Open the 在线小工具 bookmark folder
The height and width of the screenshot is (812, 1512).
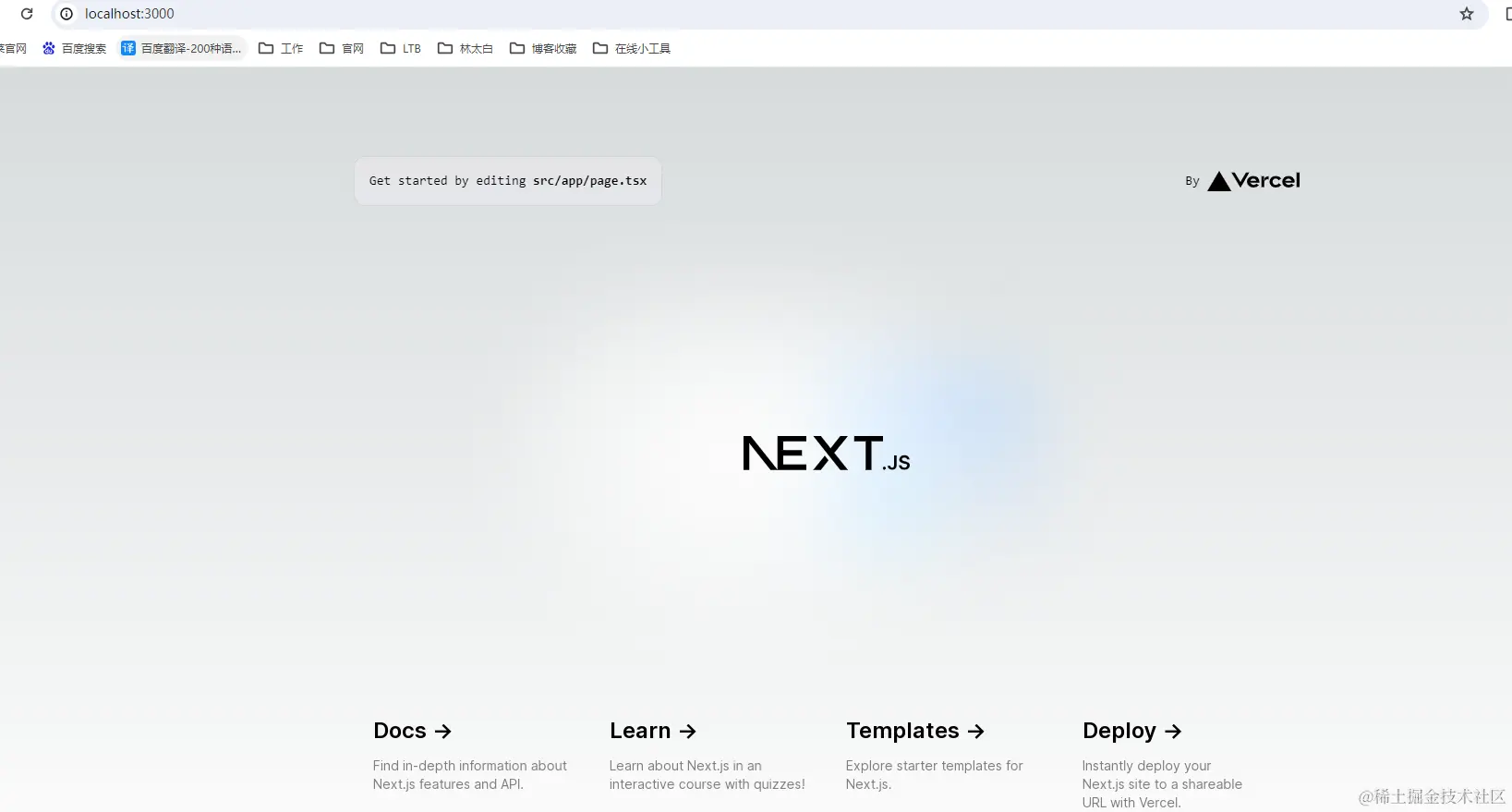click(632, 48)
